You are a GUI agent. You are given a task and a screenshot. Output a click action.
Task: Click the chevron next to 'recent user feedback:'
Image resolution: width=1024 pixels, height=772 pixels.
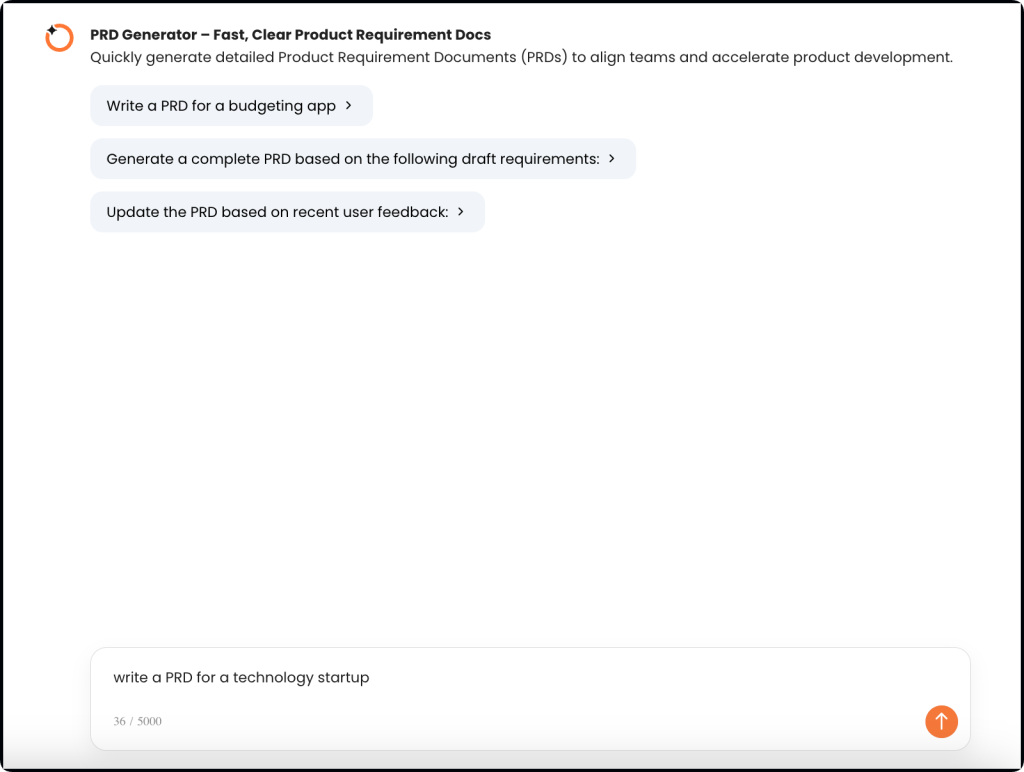460,212
